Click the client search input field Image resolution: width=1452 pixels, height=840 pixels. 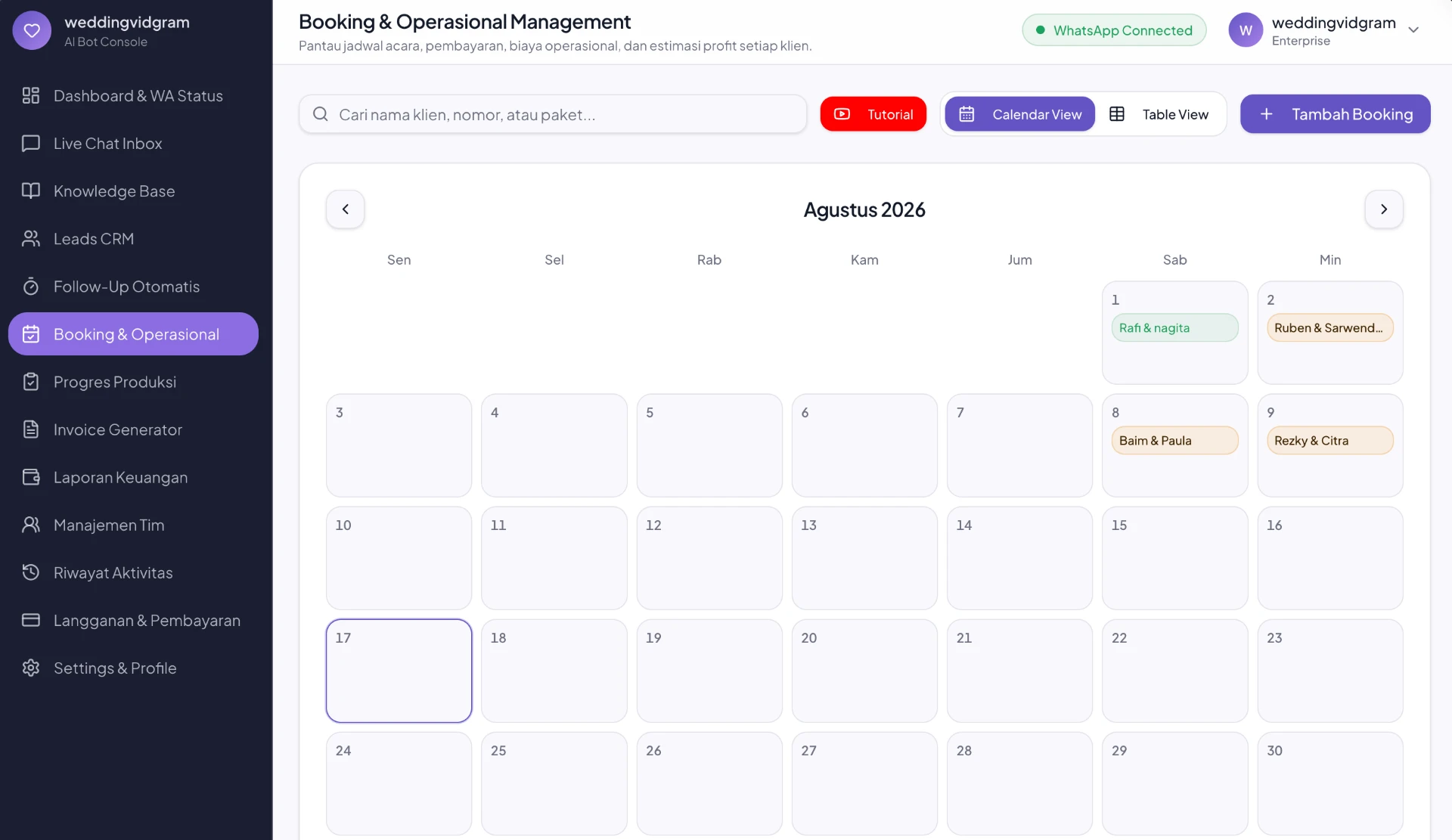(553, 113)
